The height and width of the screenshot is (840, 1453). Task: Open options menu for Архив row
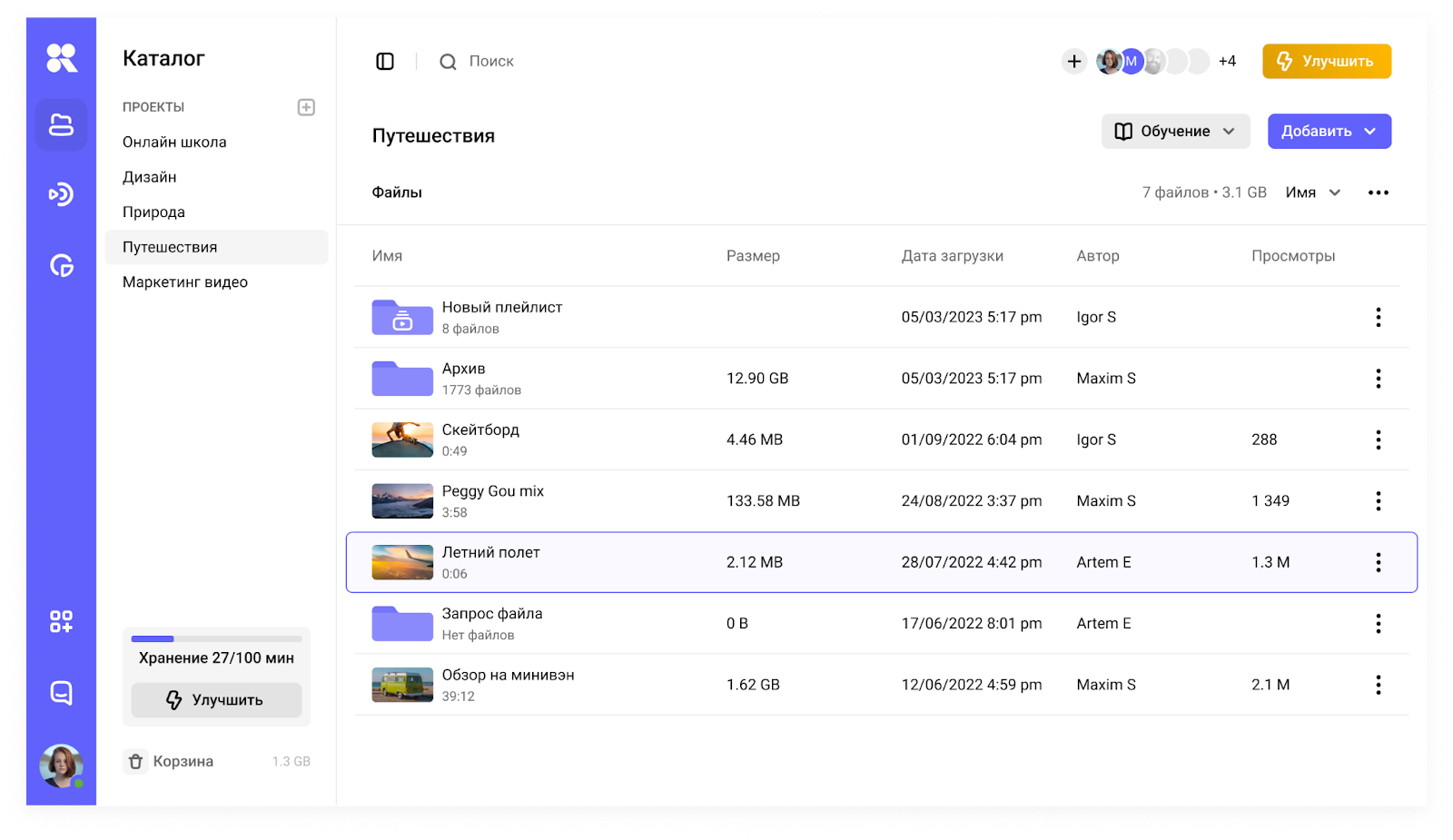[1379, 379]
